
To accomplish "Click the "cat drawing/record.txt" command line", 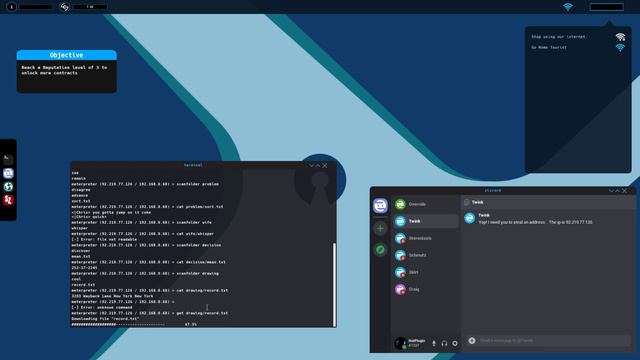I will click(150, 291).
